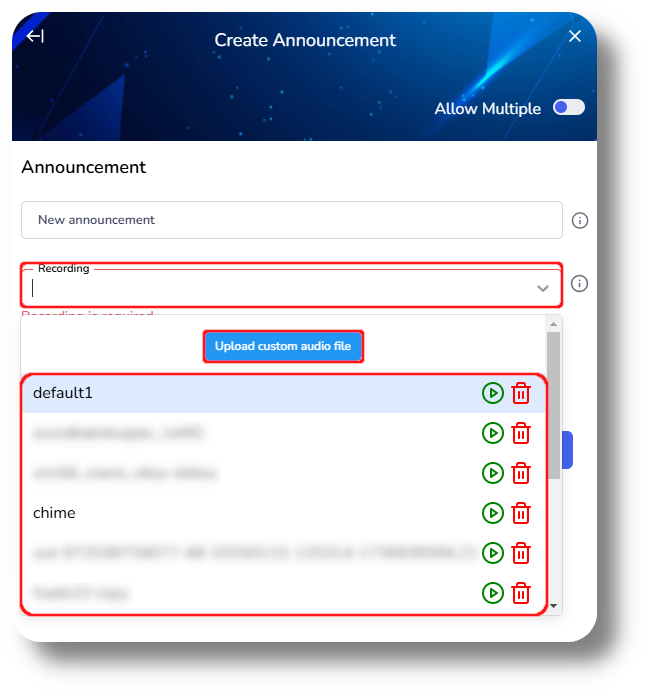Click Upload custom audio file button
This screenshot has width=649, height=694.
(283, 346)
